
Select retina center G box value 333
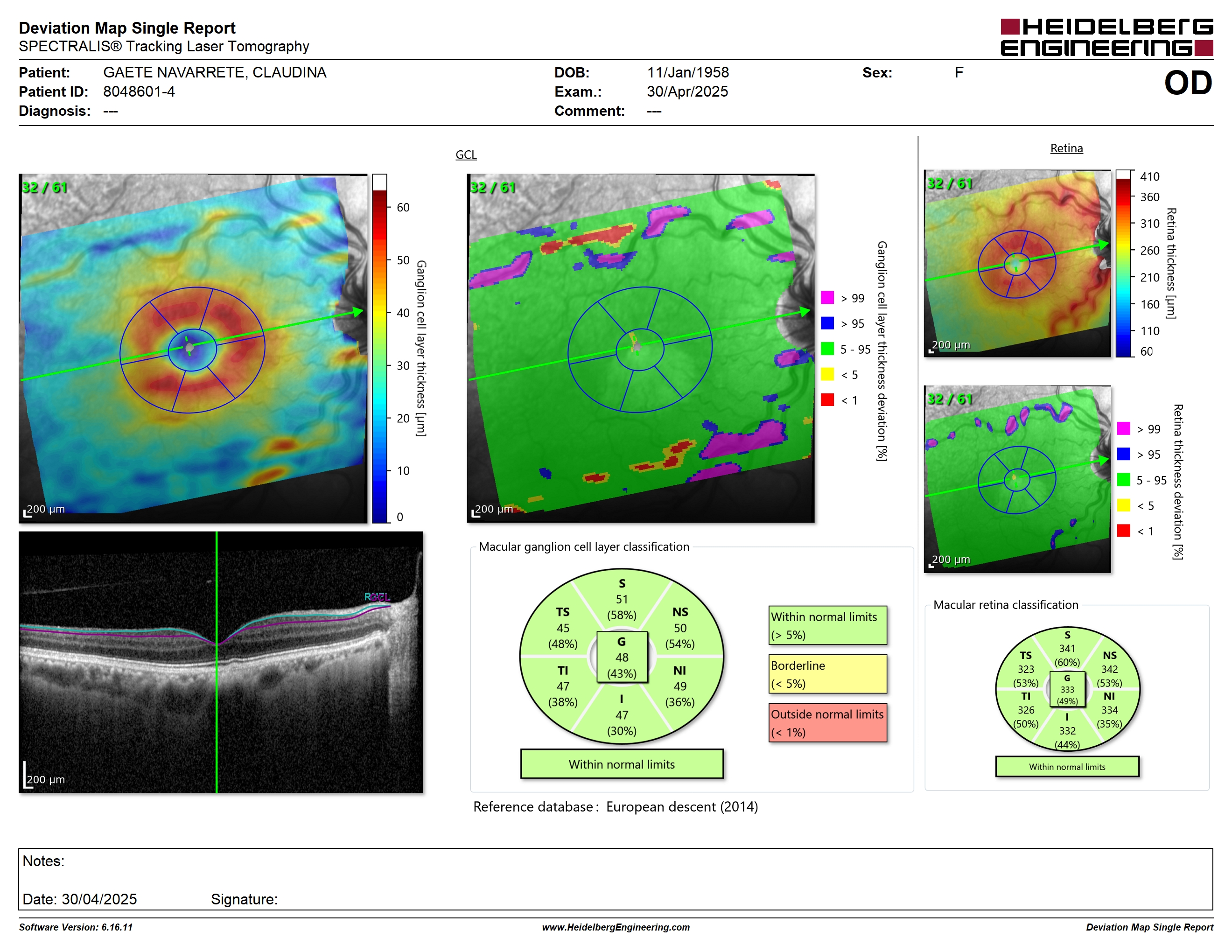point(1067,689)
